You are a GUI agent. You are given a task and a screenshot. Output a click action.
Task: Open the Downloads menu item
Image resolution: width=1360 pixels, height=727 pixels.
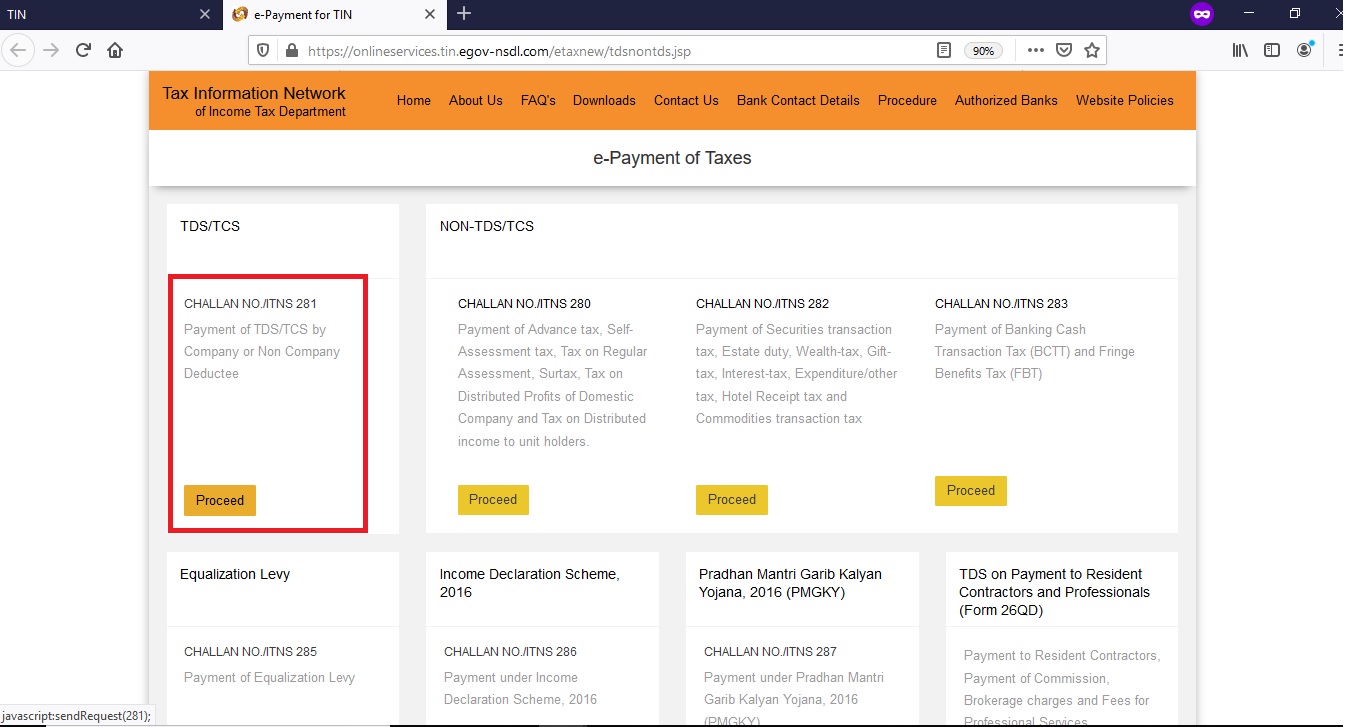click(604, 100)
